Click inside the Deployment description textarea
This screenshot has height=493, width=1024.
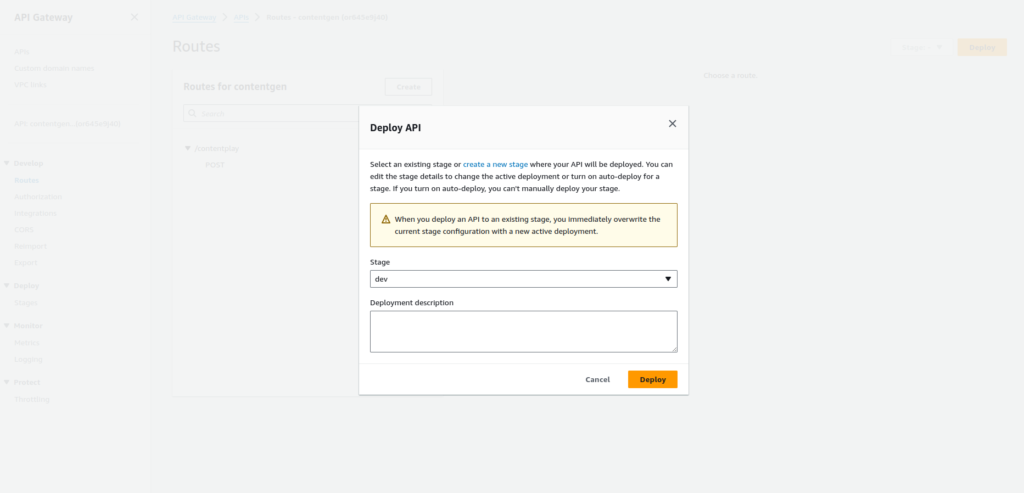pos(523,331)
